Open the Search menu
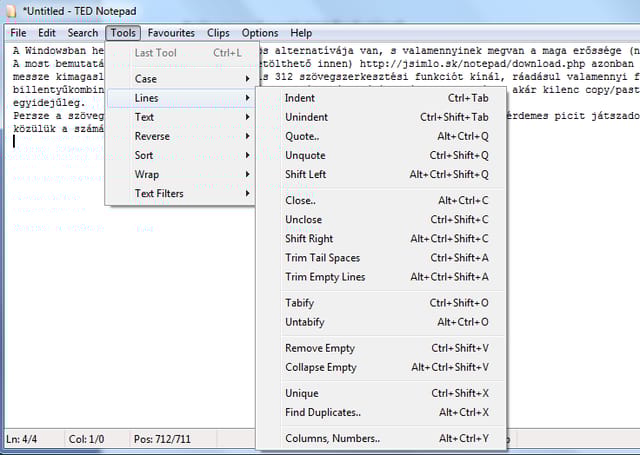This screenshot has width=640, height=455. [x=83, y=33]
